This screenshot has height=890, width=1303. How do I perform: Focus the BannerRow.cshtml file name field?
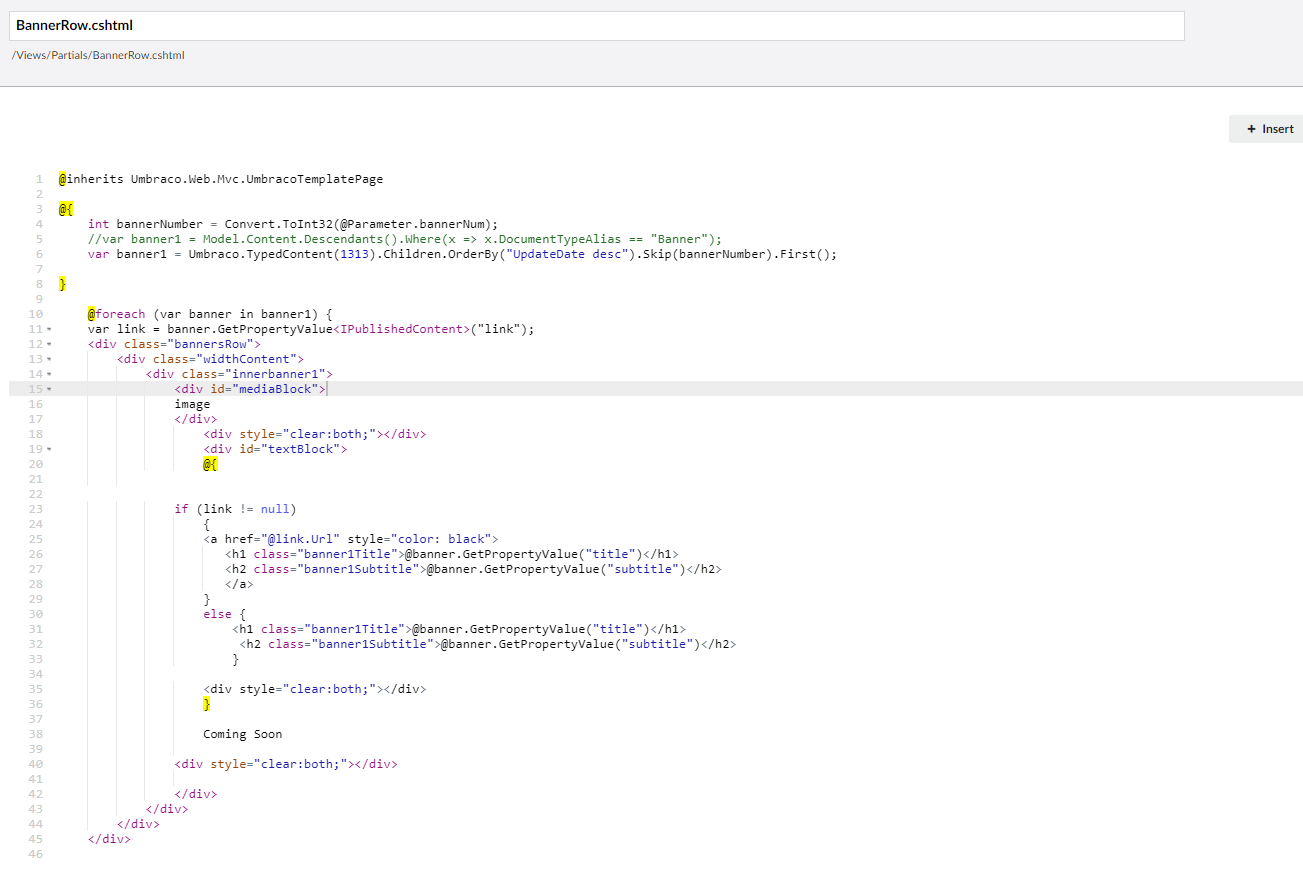(596, 26)
